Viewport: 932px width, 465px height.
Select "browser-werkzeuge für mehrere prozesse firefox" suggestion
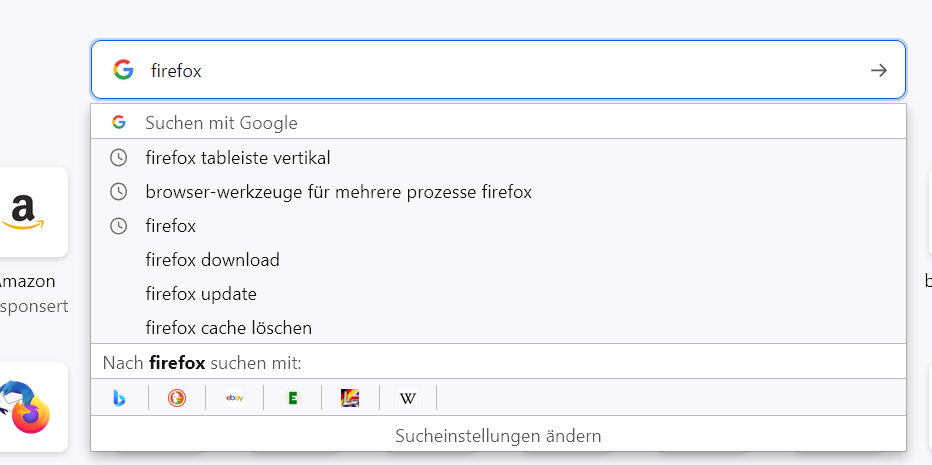click(x=338, y=192)
